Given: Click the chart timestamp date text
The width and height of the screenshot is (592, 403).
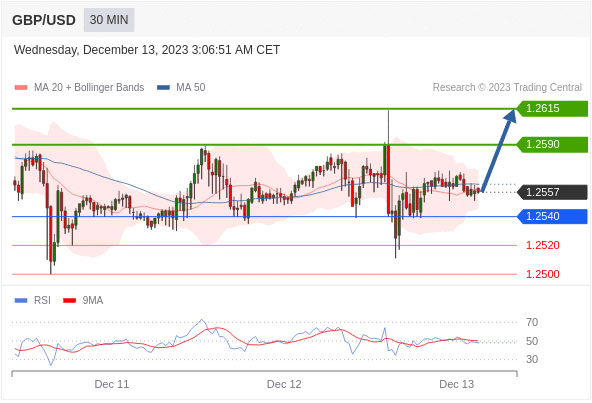Looking at the screenshot, I should [147, 50].
